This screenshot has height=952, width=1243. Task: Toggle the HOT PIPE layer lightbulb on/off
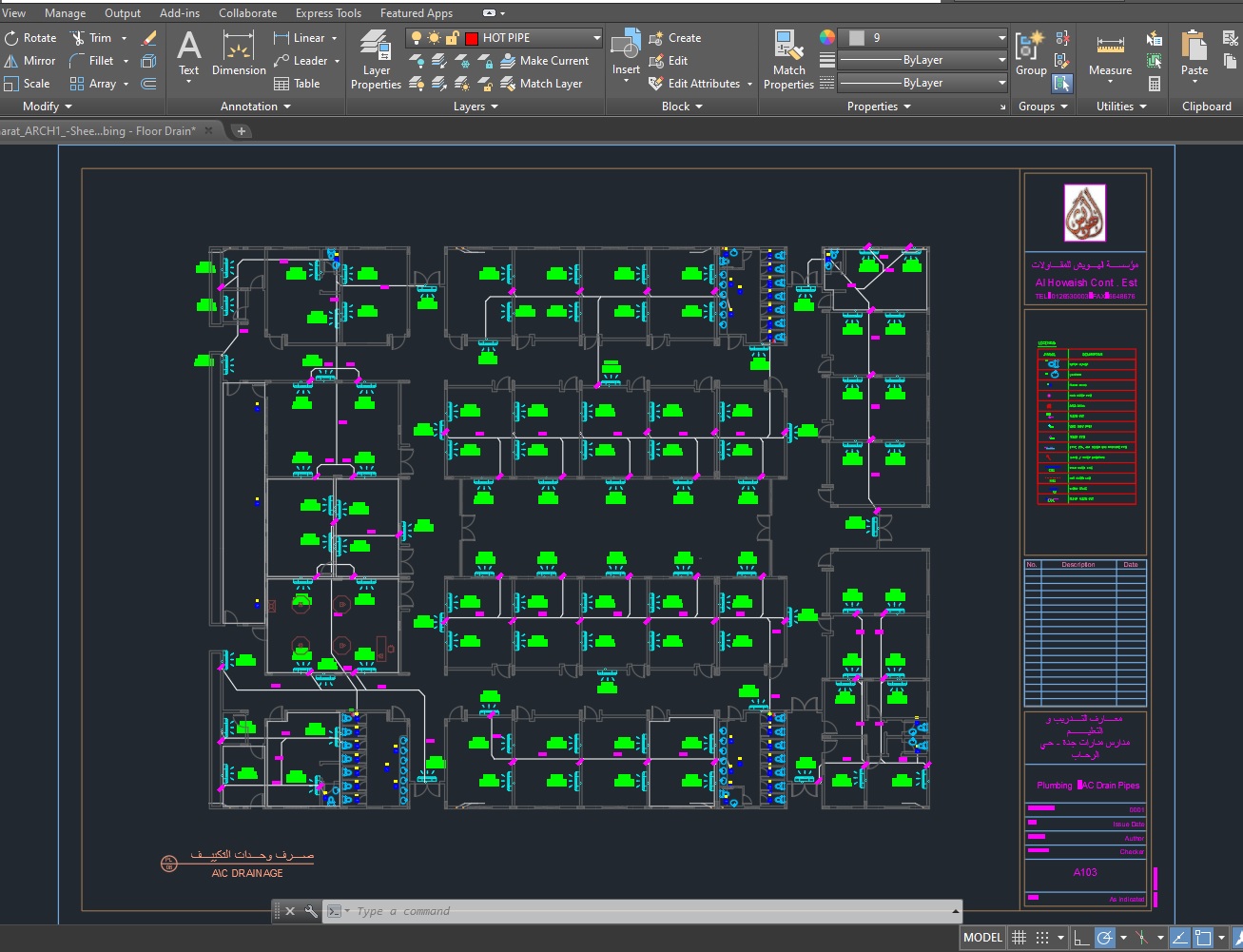pyautogui.click(x=416, y=38)
